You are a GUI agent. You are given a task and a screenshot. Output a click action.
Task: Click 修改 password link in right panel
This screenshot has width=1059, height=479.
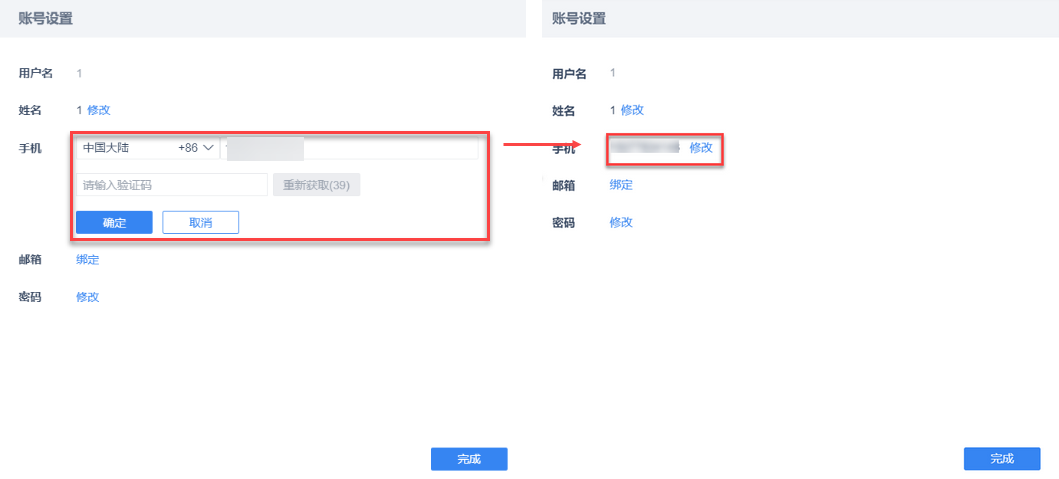point(621,222)
